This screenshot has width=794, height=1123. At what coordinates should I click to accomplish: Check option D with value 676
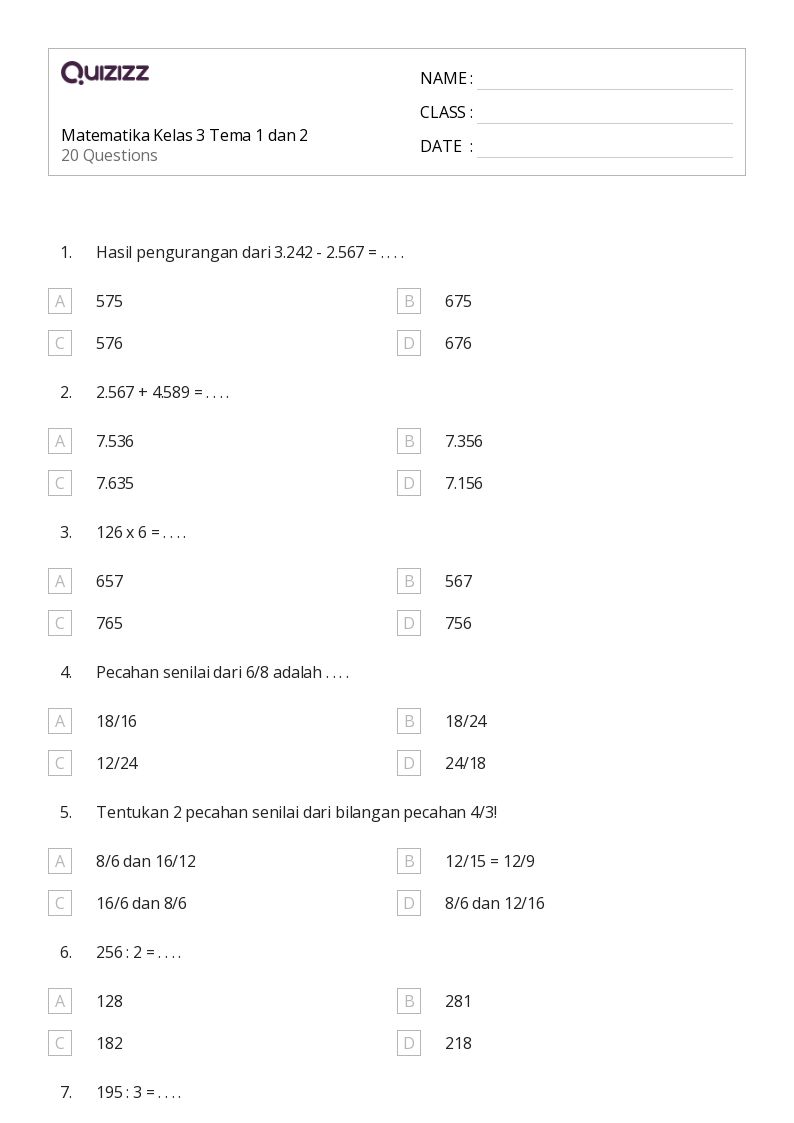[x=409, y=343]
